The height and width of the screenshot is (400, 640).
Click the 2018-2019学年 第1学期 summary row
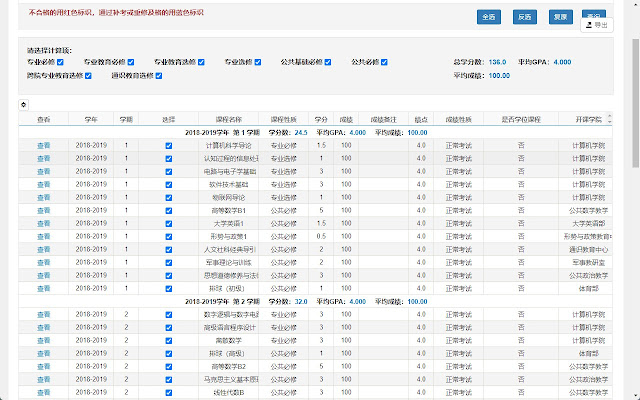316,133
